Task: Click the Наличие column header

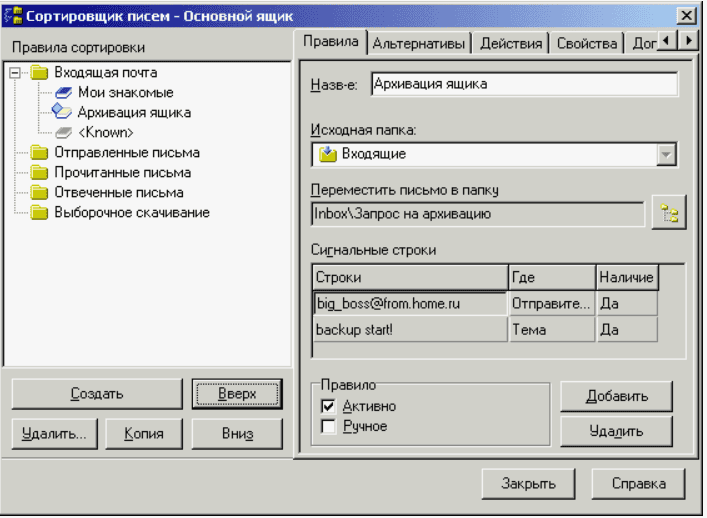Action: [627, 277]
